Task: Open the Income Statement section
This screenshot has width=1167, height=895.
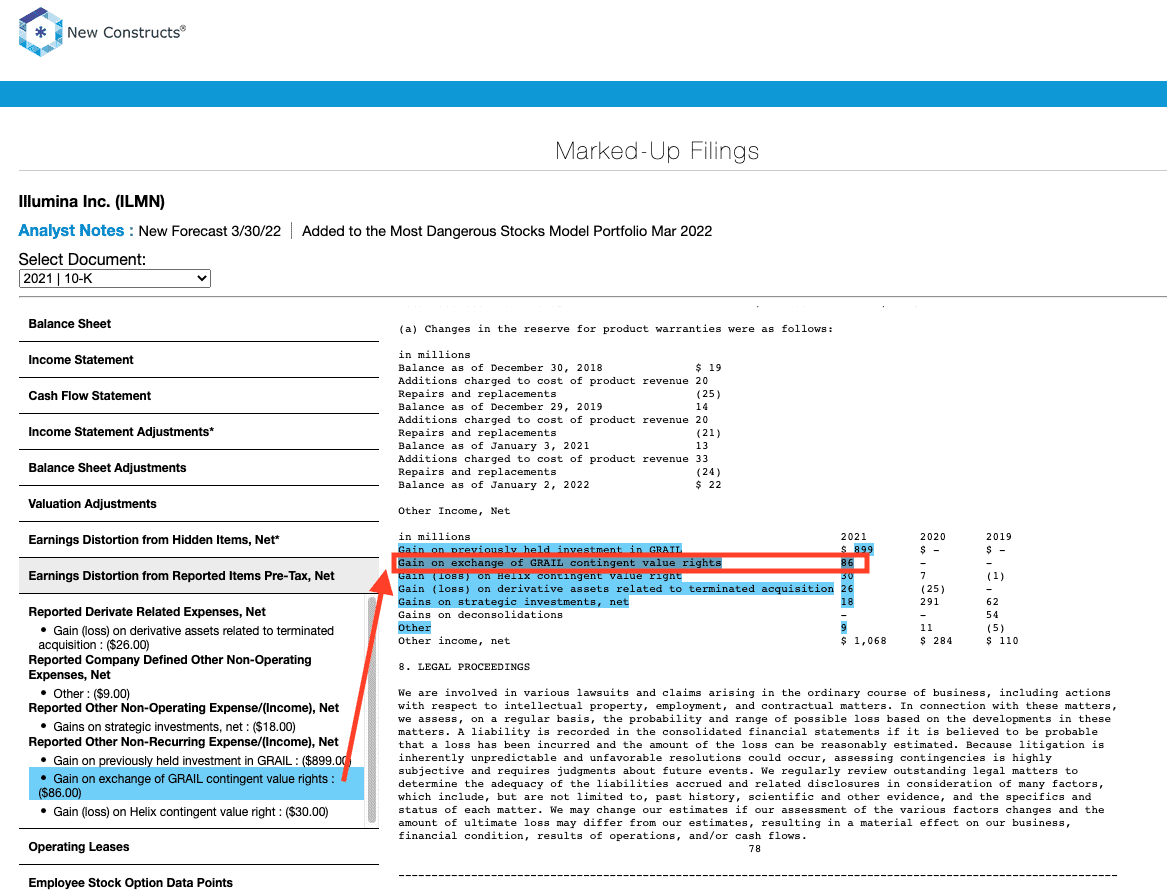Action: click(x=199, y=360)
